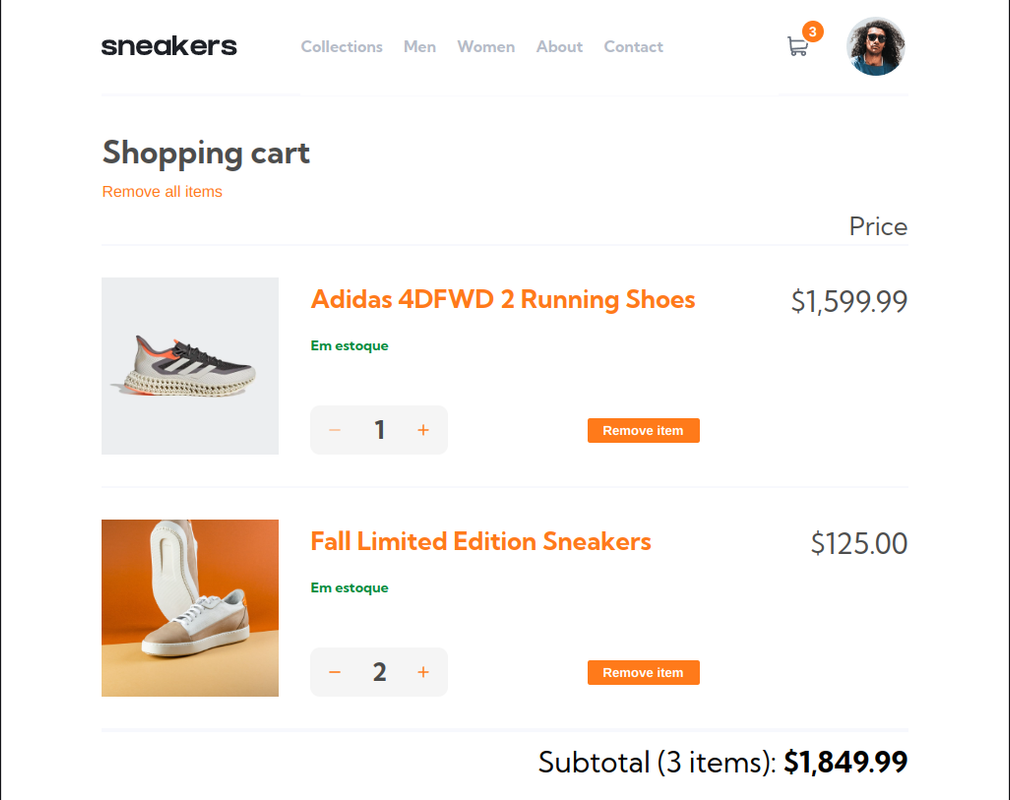Go to the Men section
The width and height of the screenshot is (1010, 800).
coord(420,46)
